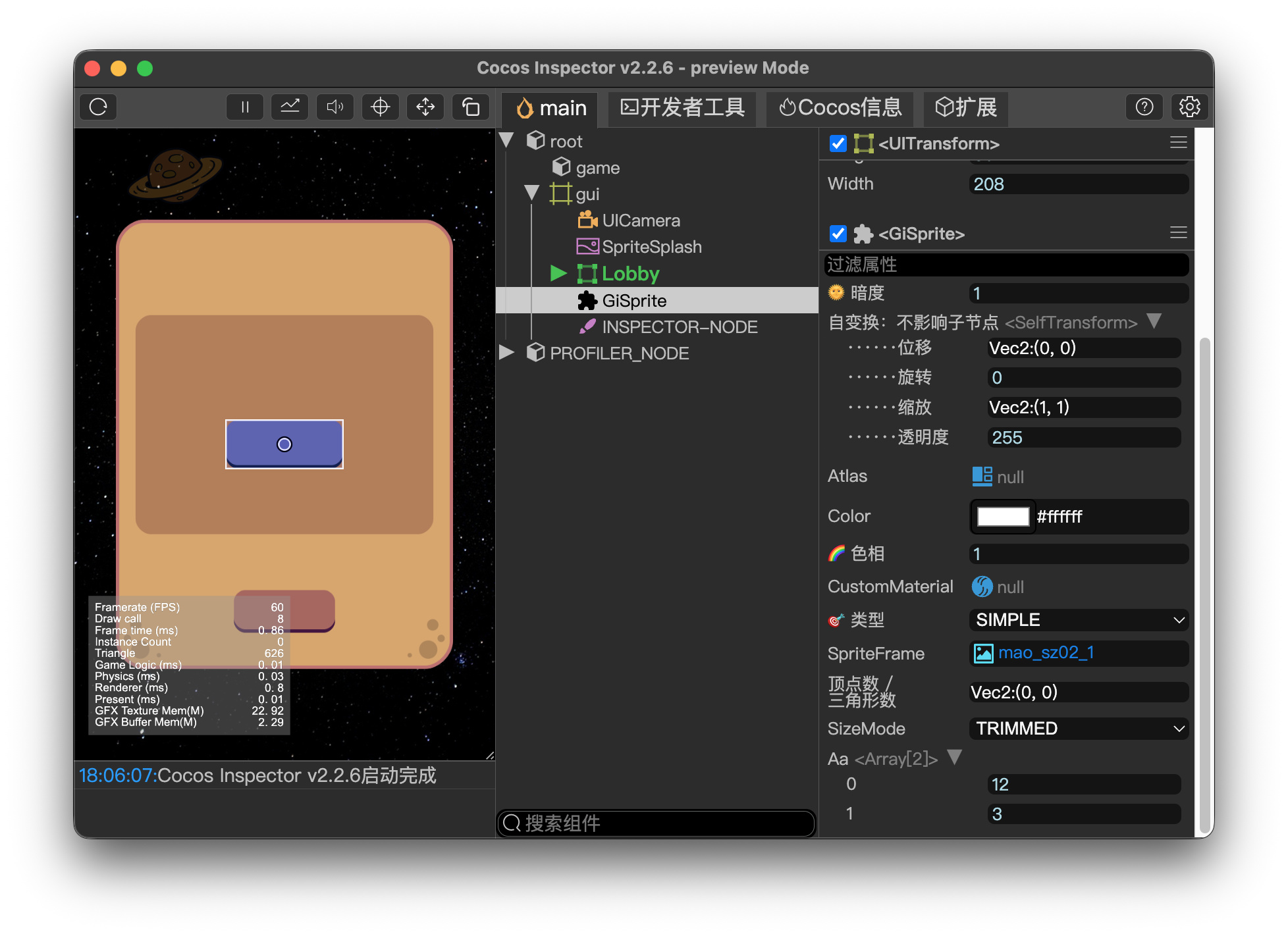Expand the Lobby node in the tree
This screenshot has width=1288, height=936.
[x=558, y=273]
